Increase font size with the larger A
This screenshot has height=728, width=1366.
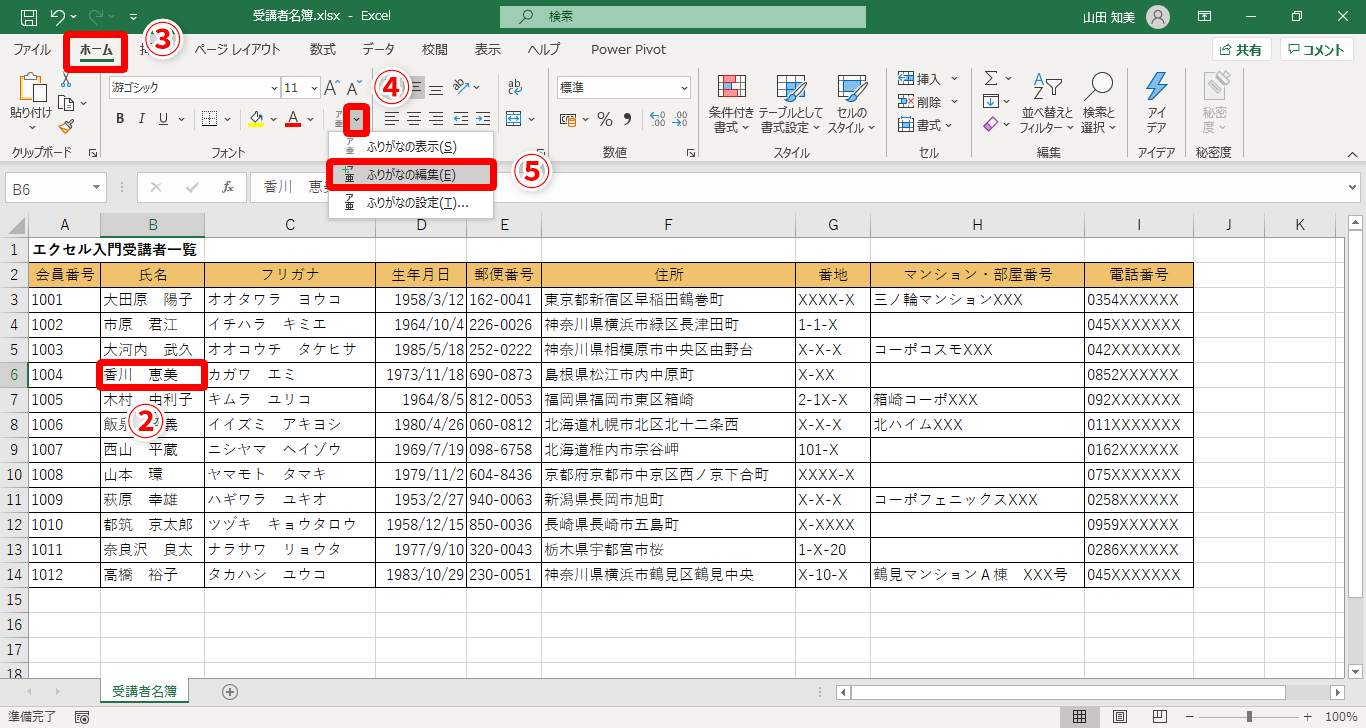332,88
